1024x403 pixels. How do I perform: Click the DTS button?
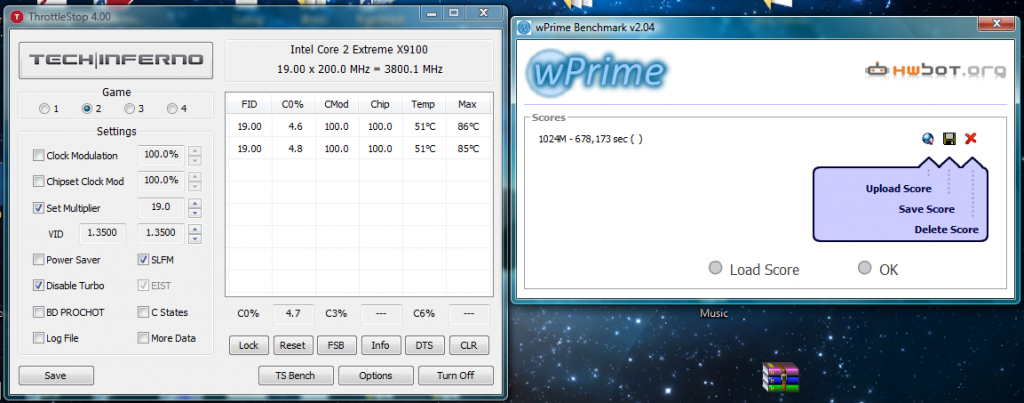424,346
